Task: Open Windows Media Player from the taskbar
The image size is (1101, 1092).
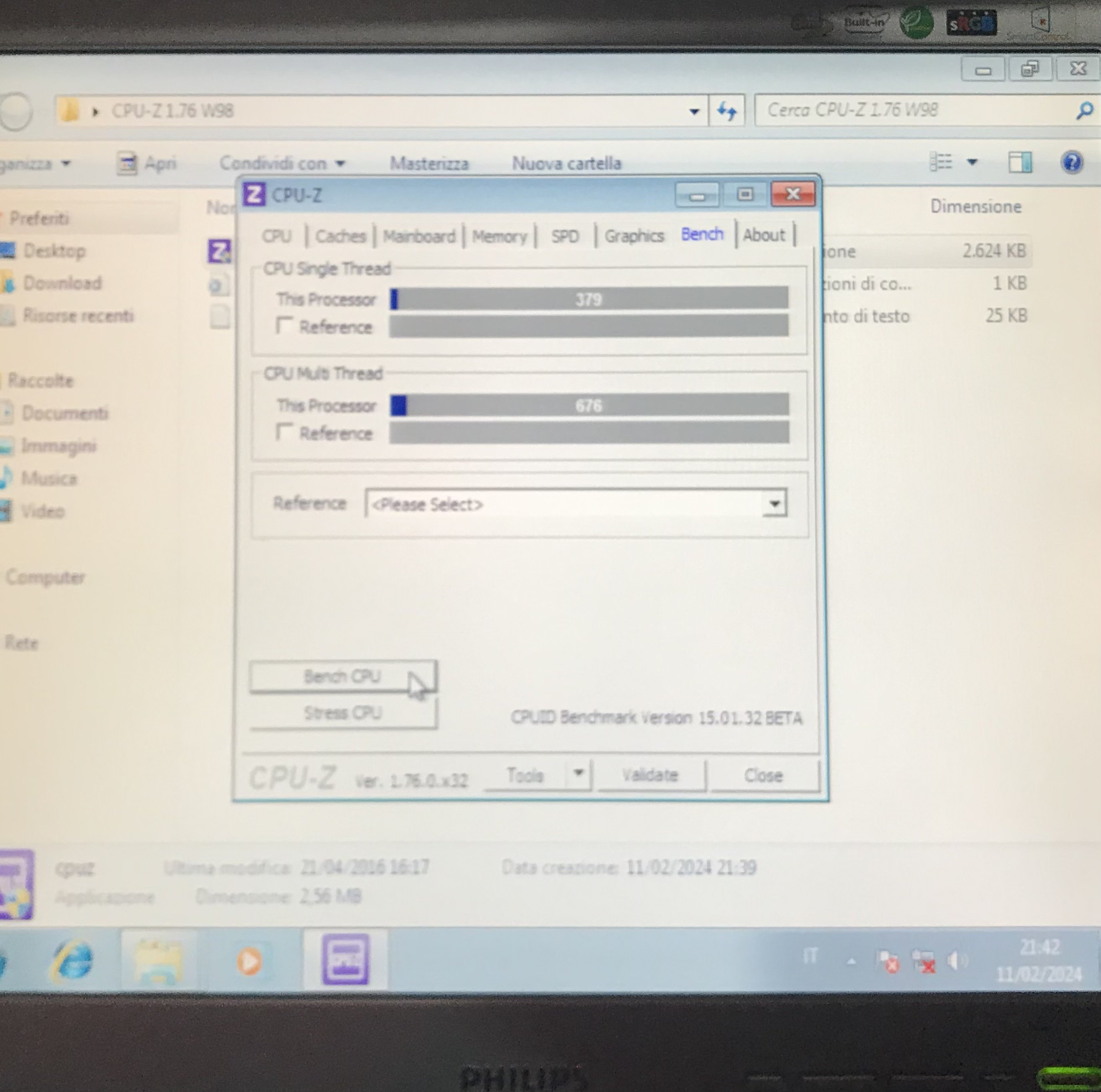Action: 249,962
